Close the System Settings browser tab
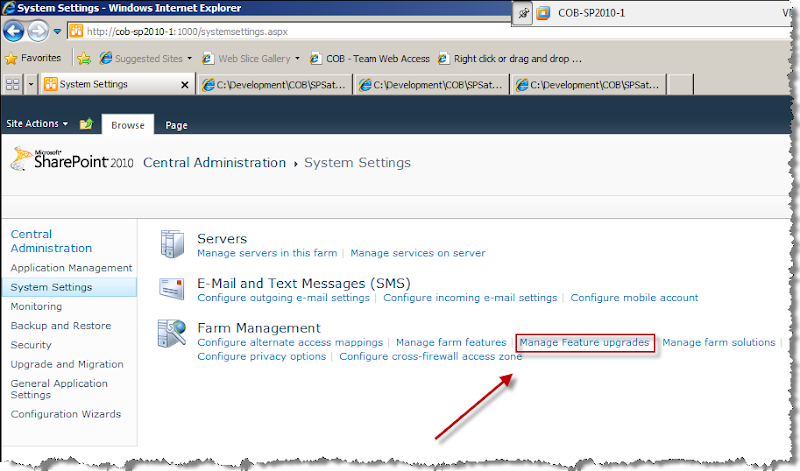Screen dimensions: 800x471 click(x=185, y=85)
